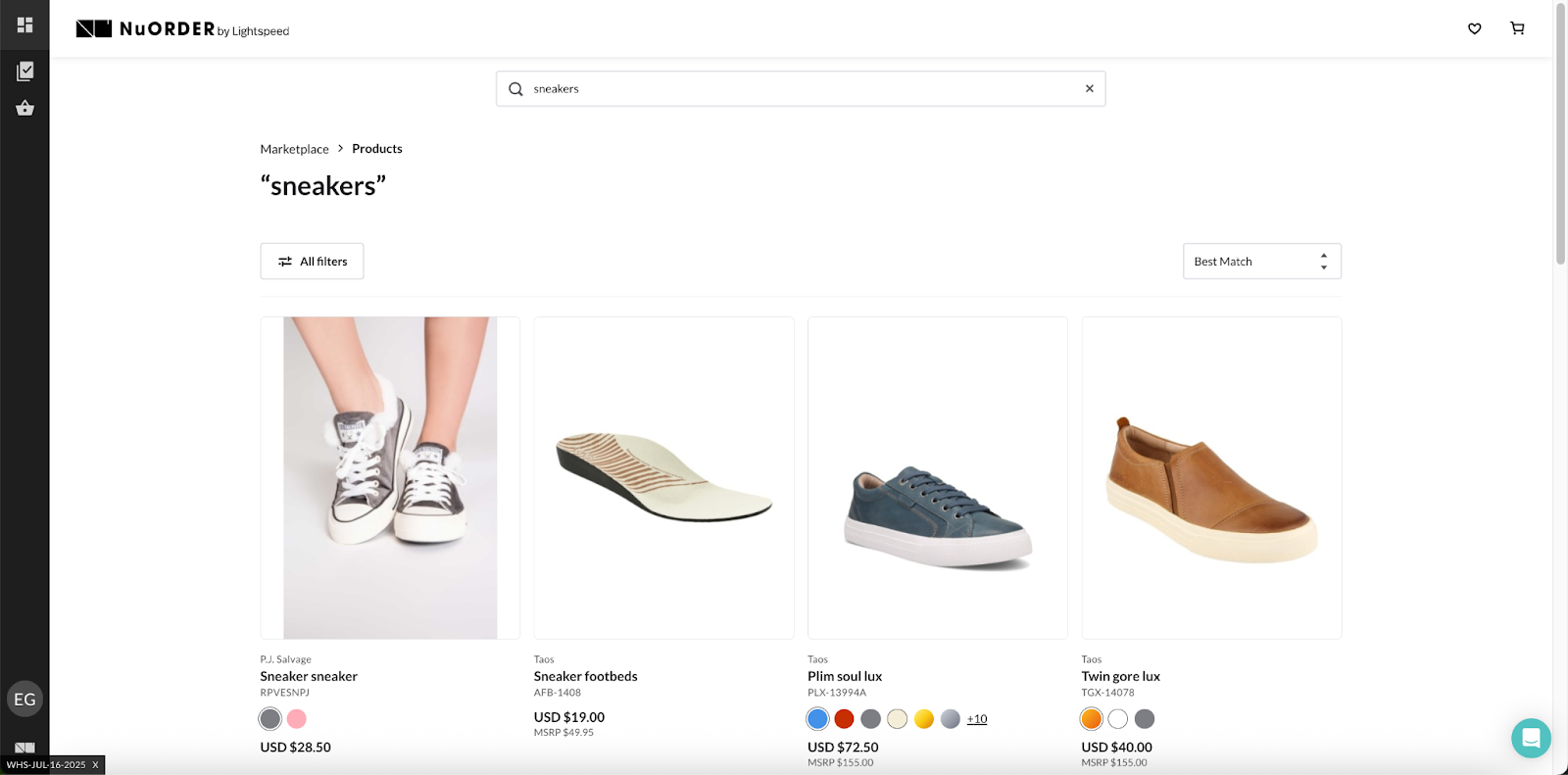Pick white swatch for Twin gore lux

[x=1117, y=719]
